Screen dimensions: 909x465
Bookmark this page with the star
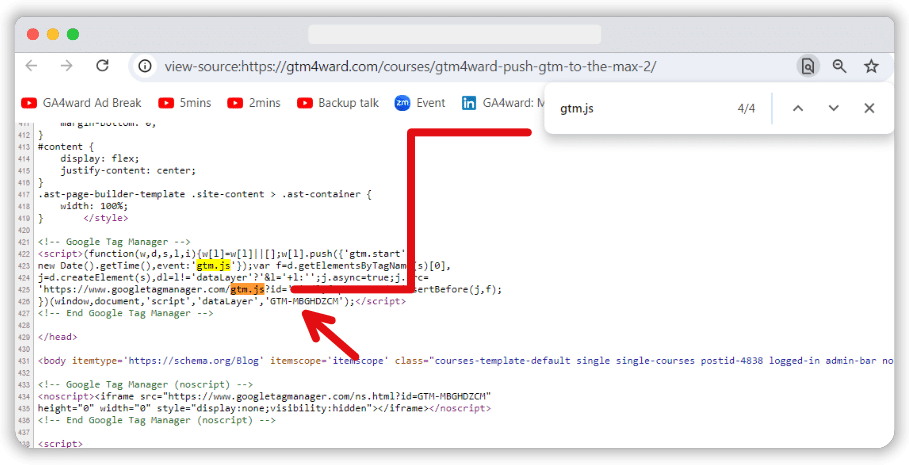click(871, 66)
